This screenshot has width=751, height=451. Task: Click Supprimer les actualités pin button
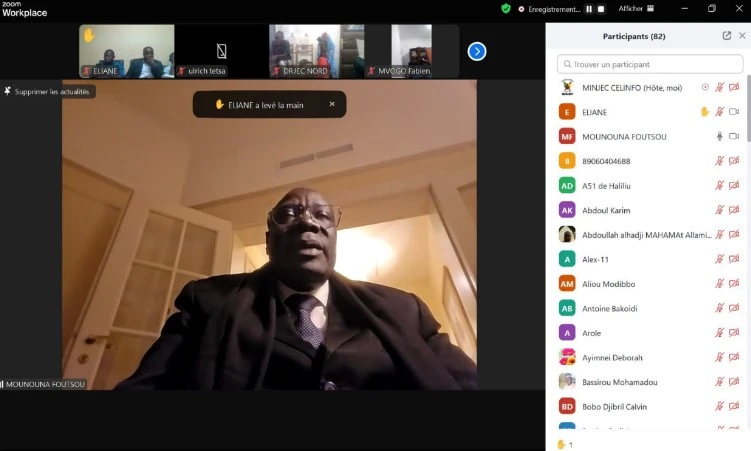pos(48,92)
